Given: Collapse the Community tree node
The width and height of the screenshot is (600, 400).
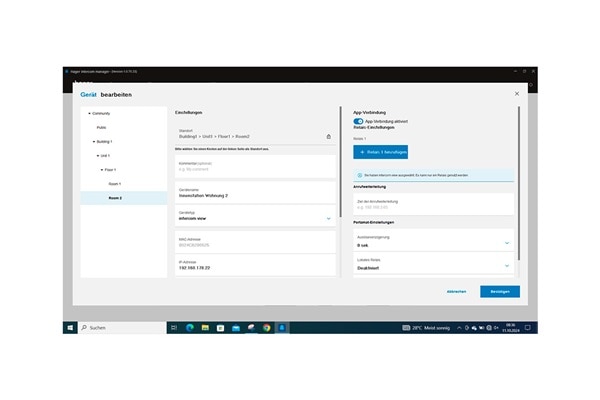Looking at the screenshot, I should click(90, 114).
